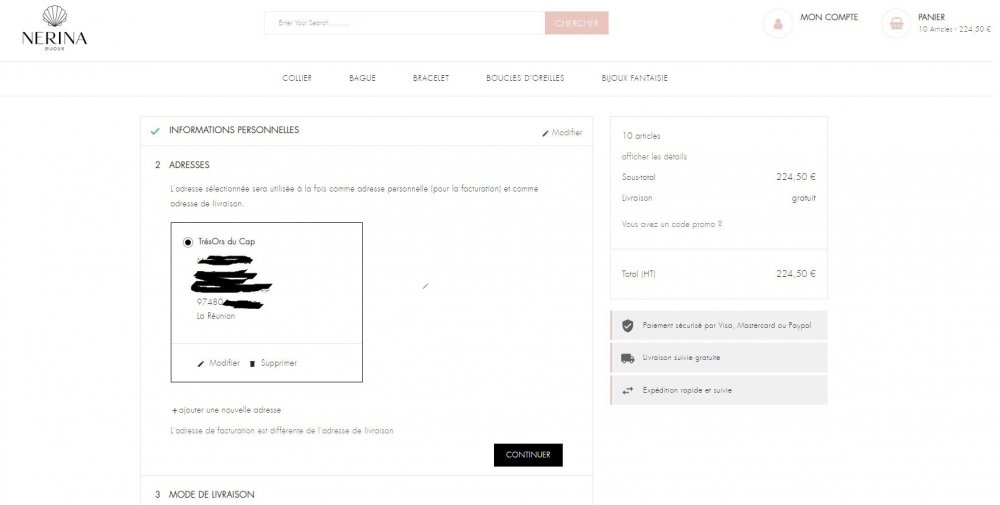Viewport: 1000px width, 505px height.
Task: Click pencil icon next to Informations Personnelles Modifier
Action: [545, 133]
